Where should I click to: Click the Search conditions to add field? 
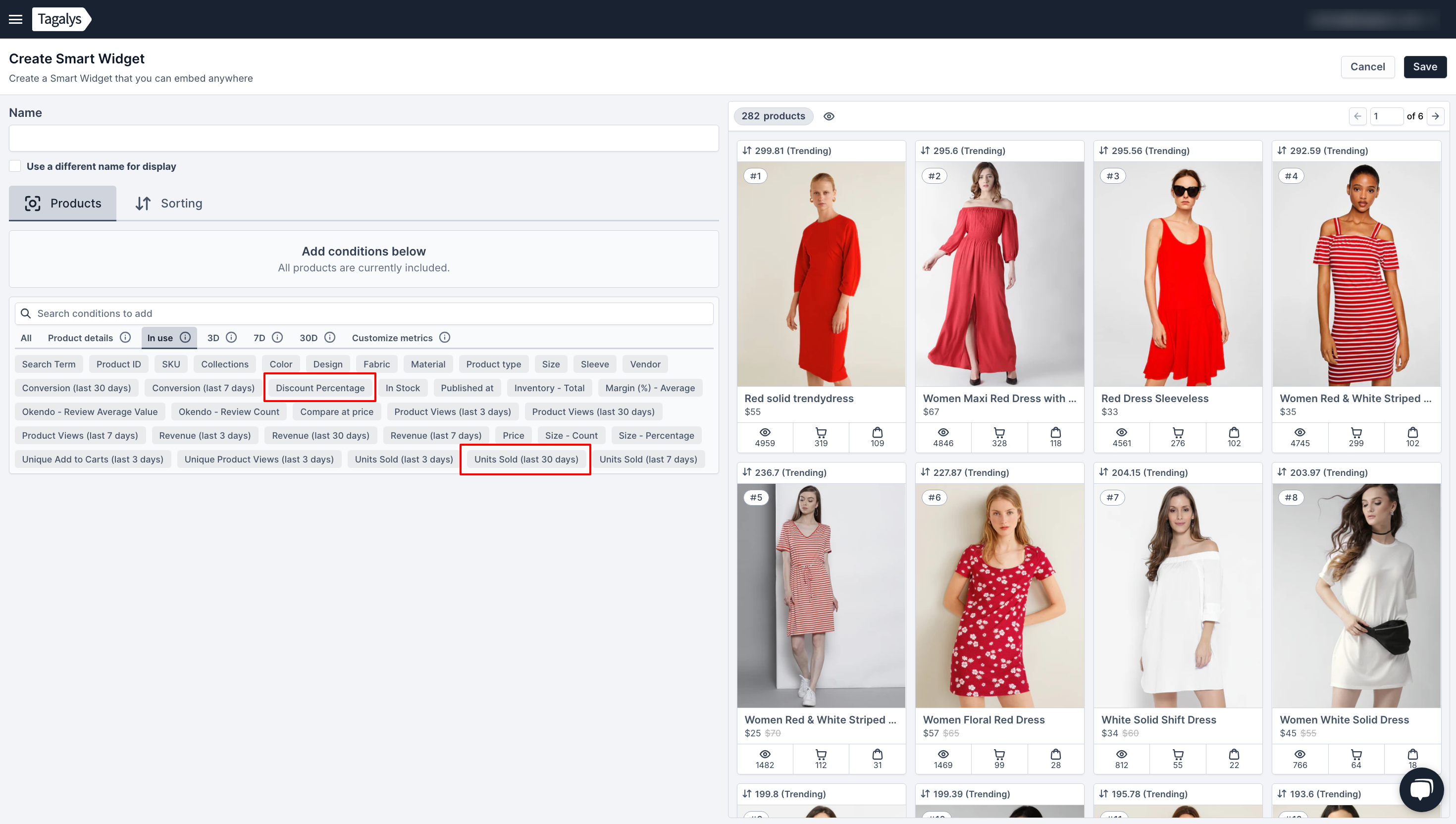[x=364, y=313]
